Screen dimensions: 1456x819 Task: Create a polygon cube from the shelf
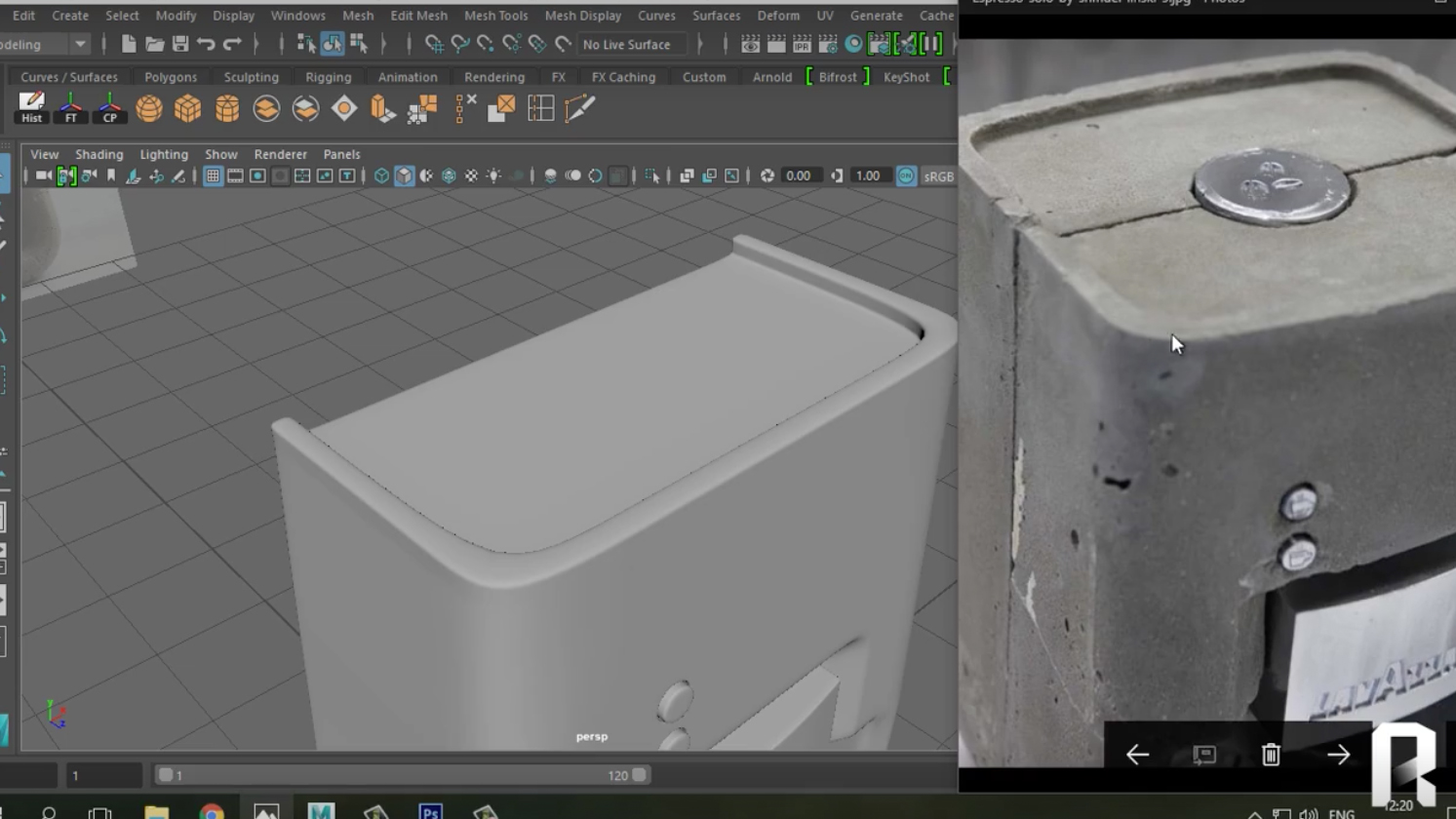pos(187,108)
